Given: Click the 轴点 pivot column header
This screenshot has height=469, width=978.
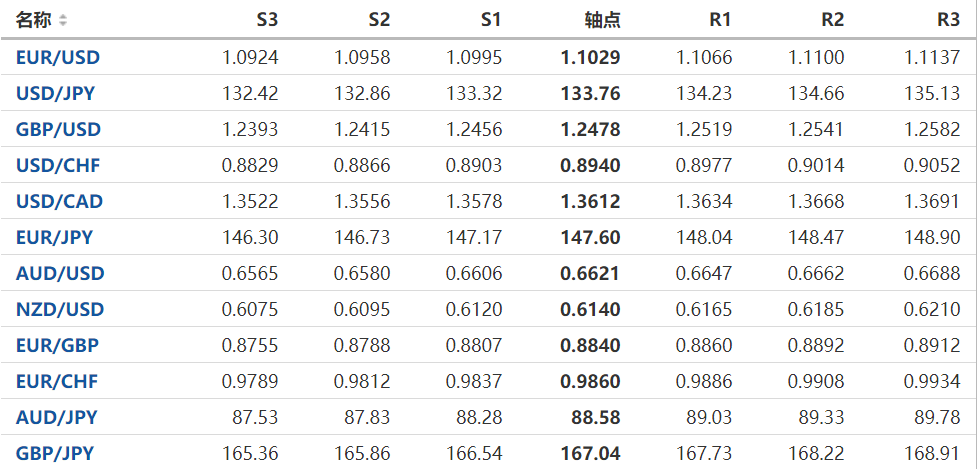Looking at the screenshot, I should pyautogui.click(x=602, y=20).
